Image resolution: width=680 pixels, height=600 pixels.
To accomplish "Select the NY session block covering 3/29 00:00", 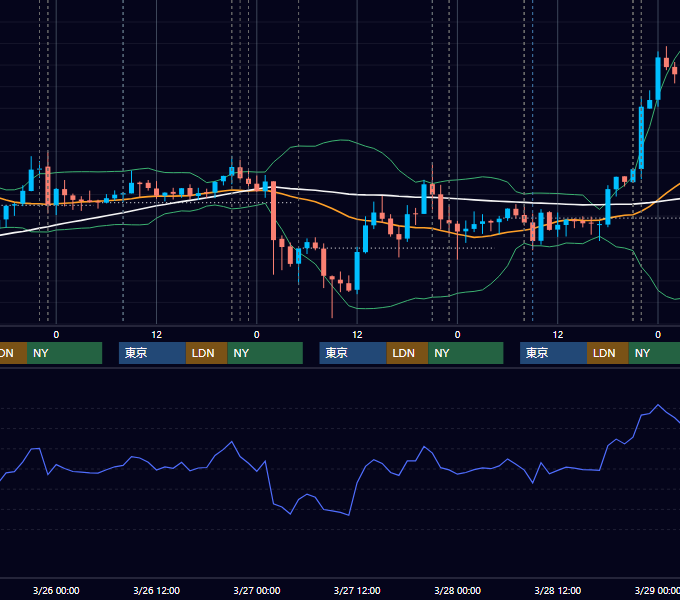I will (x=654, y=353).
